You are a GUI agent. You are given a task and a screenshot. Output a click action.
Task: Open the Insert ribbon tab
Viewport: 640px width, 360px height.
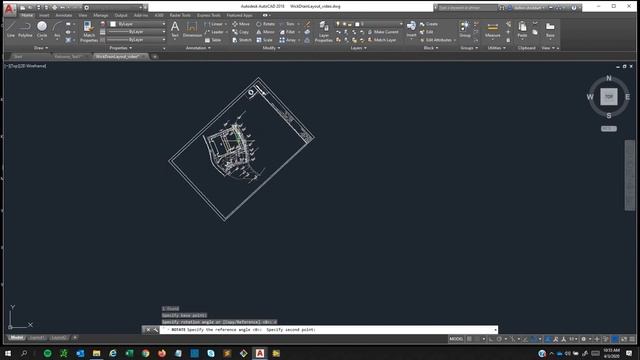point(44,15)
